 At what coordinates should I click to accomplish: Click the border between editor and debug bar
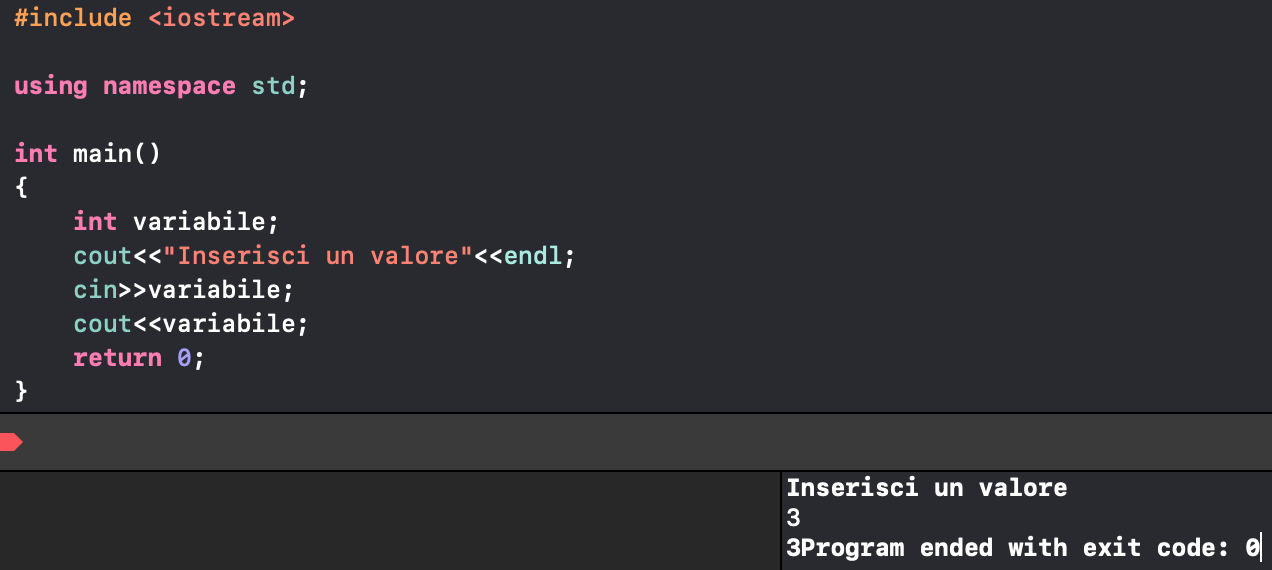(636, 413)
